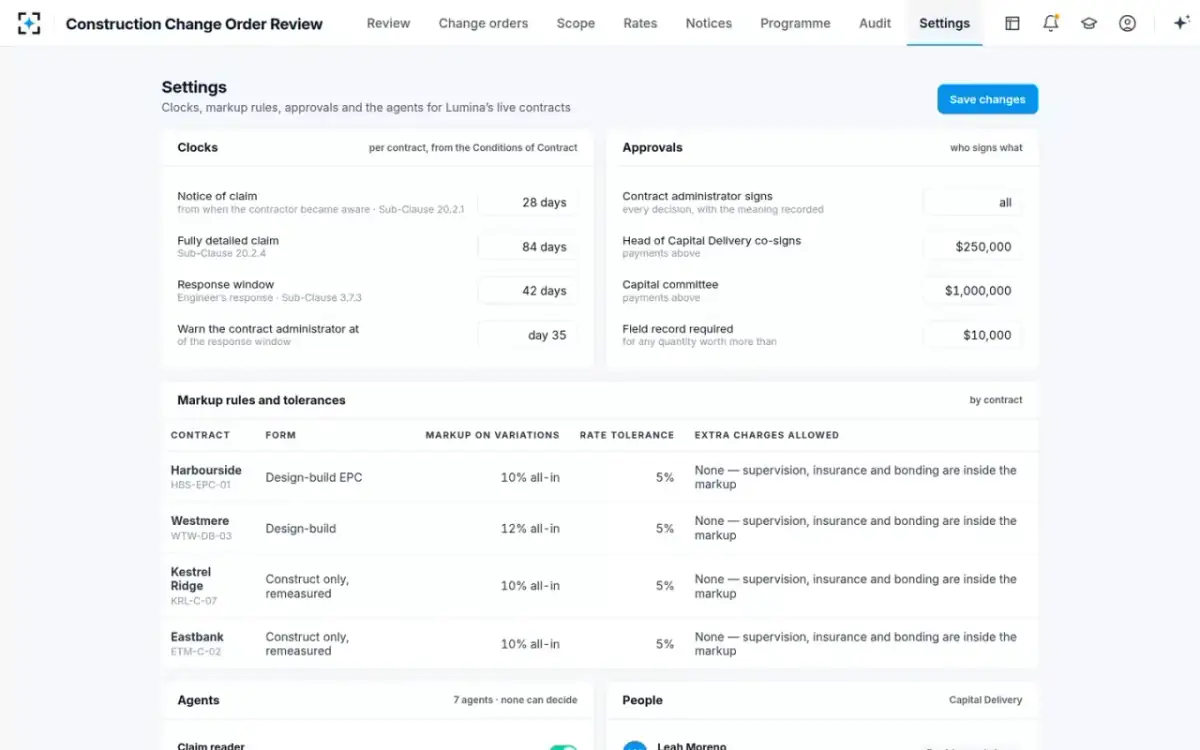Click Kestrel Ridge's extra charges allowed text
Image resolution: width=1200 pixels, height=750 pixels.
pos(855,586)
